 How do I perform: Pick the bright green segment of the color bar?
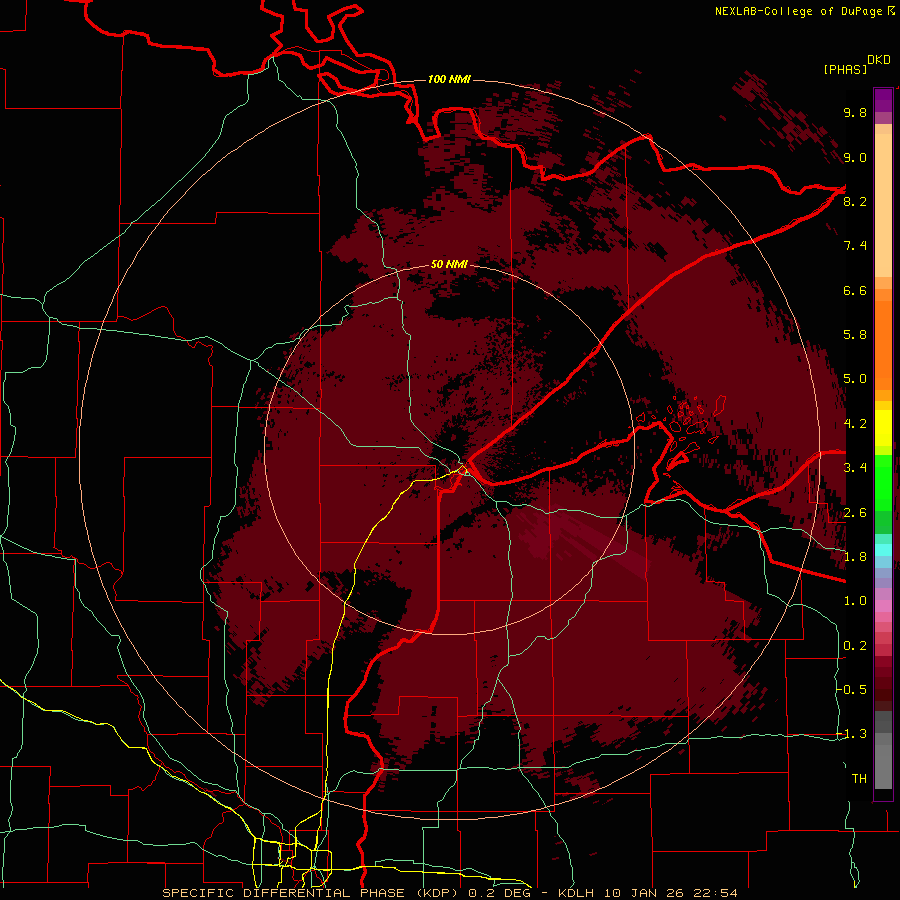(883, 482)
